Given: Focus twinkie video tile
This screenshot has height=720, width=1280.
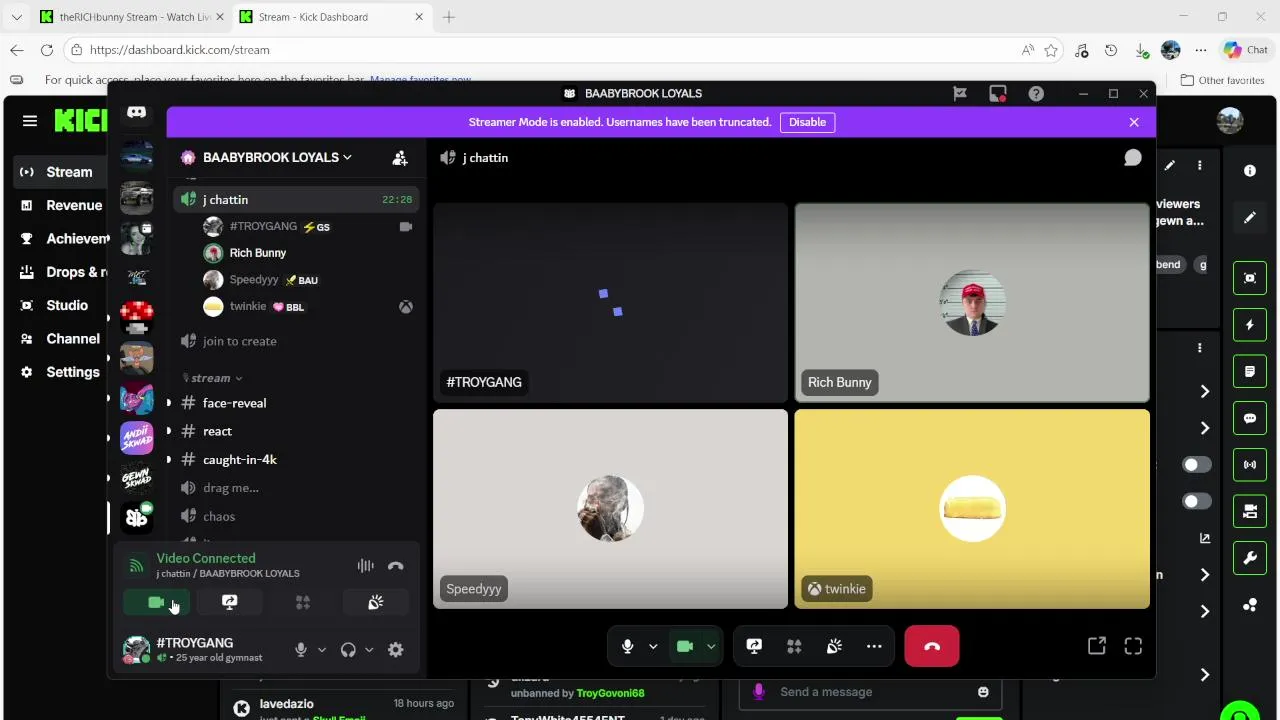Looking at the screenshot, I should tap(972, 509).
